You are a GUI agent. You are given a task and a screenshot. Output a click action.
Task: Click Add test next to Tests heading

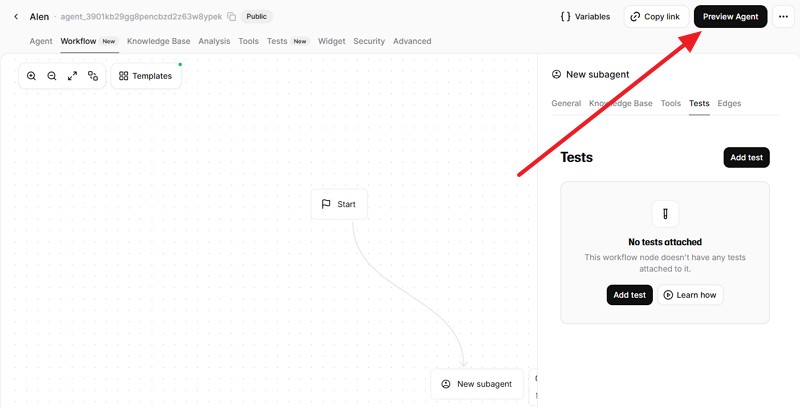pyautogui.click(x=746, y=157)
